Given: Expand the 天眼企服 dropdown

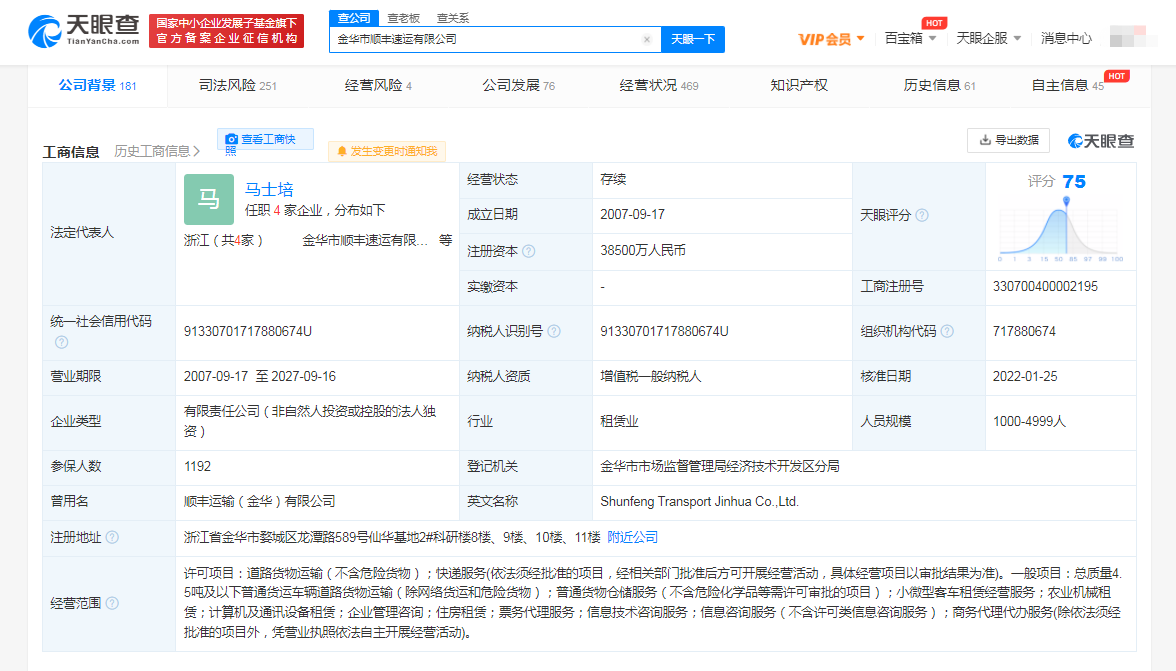Looking at the screenshot, I should (988, 39).
